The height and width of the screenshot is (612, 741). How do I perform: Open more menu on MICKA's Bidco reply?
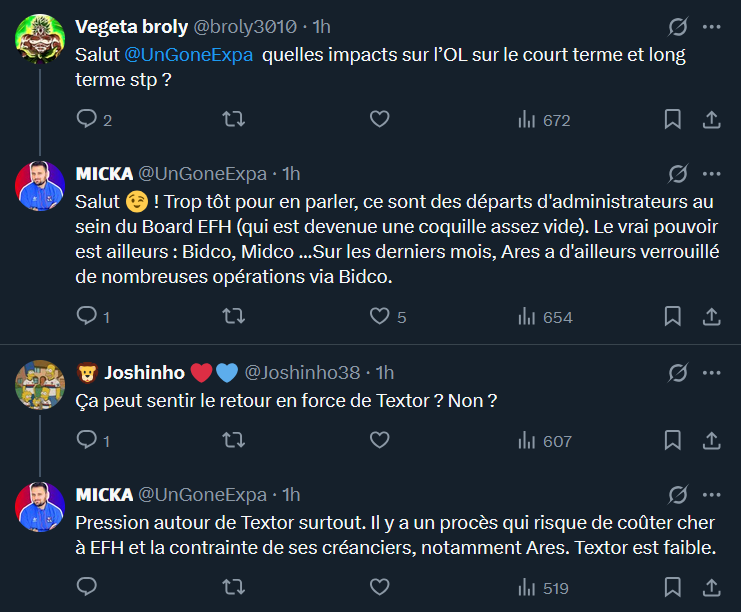point(712,173)
